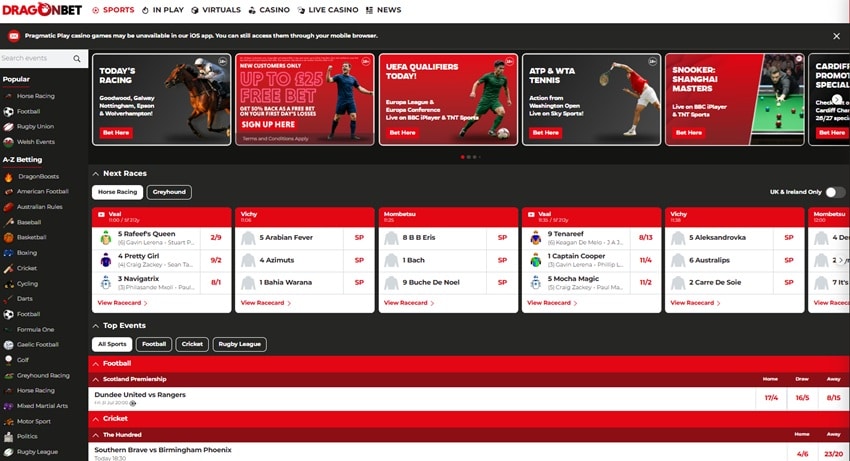
Task: Click the Baseball icon in sidebar
Action: [8, 222]
